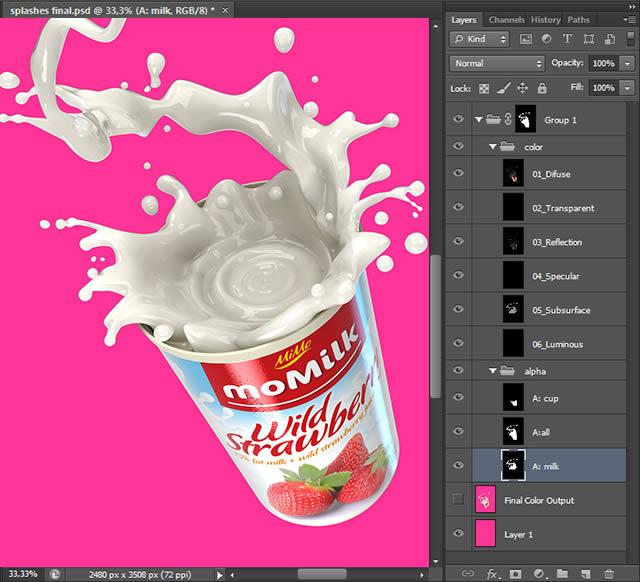The image size is (640, 582).
Task: Filter layers by adjustment layer icon
Action: click(x=546, y=39)
